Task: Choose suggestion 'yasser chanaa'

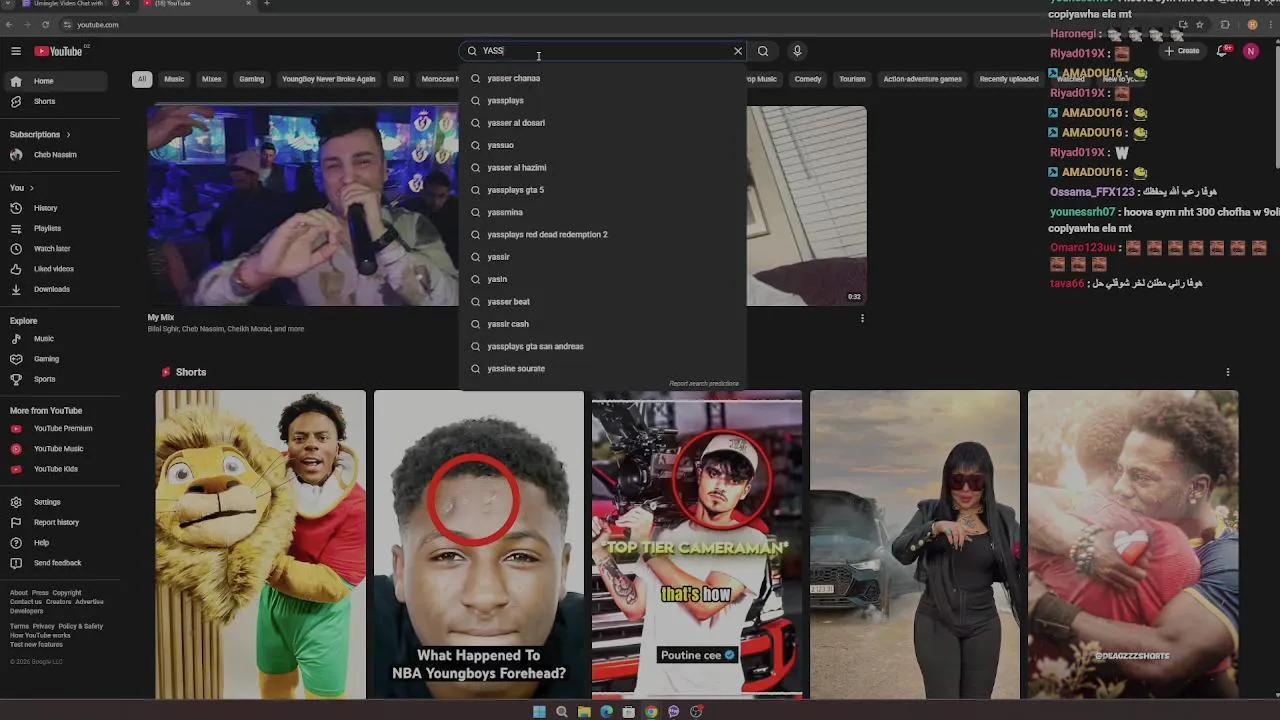Action: point(602,78)
